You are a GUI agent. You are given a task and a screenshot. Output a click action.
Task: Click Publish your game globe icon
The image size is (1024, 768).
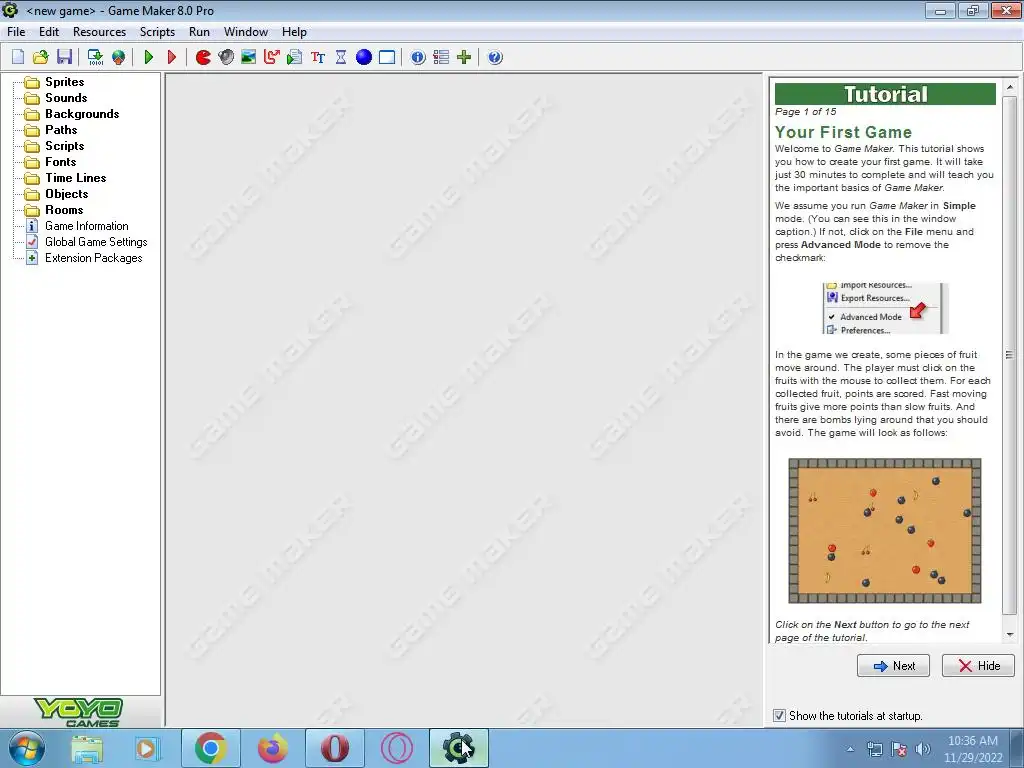(x=118, y=57)
